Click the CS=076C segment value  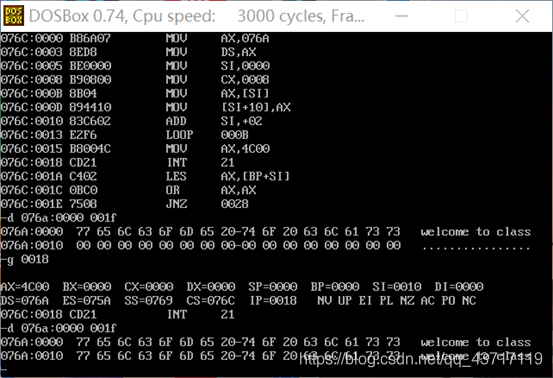(211, 300)
